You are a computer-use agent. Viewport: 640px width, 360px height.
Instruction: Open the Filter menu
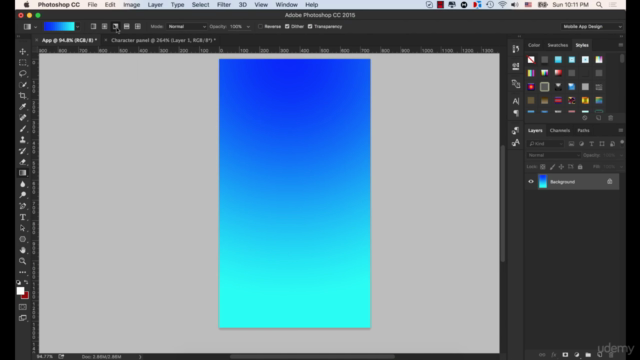tap(224, 5)
